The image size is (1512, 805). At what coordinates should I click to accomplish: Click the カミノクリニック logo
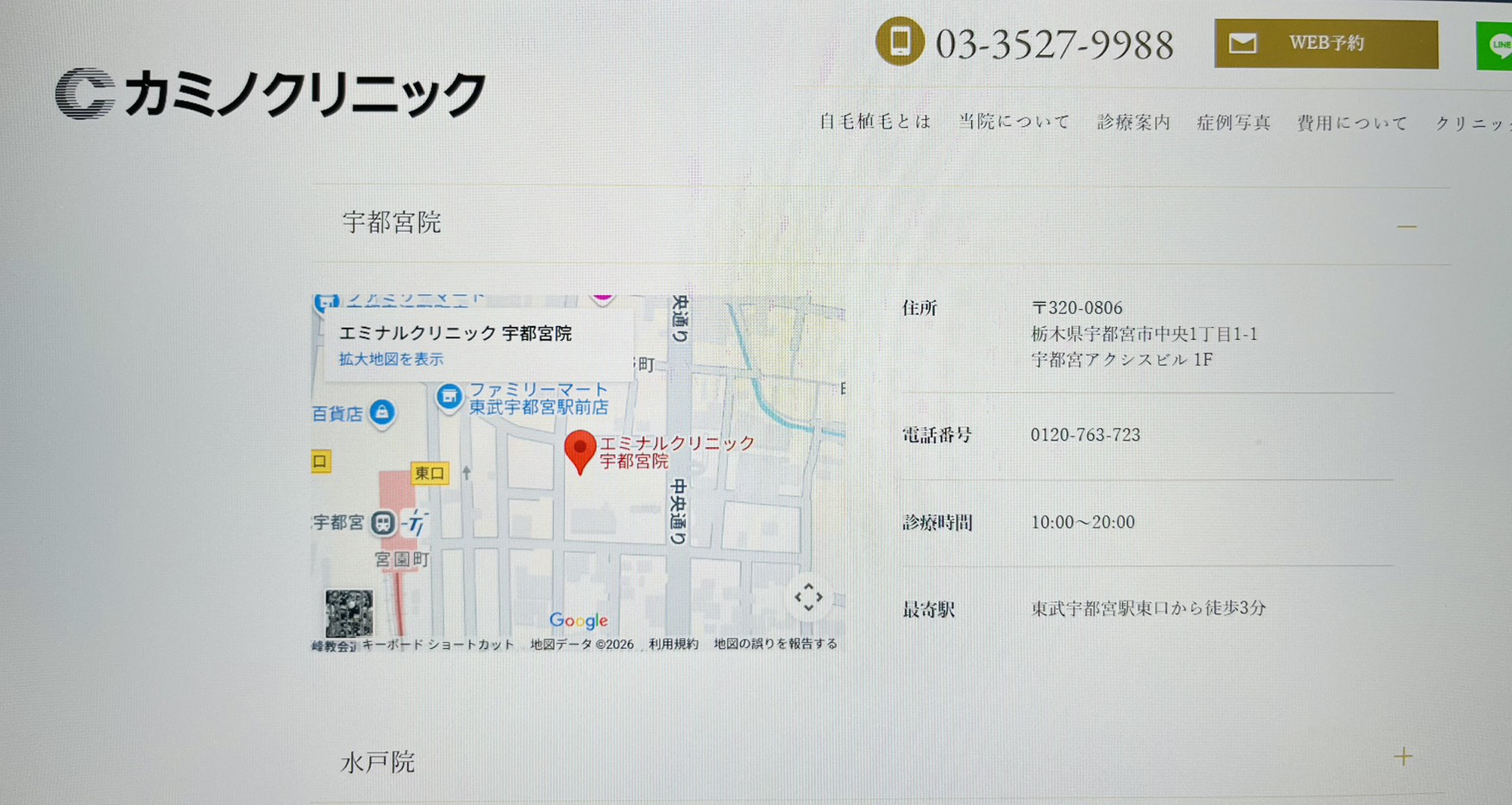(271, 92)
